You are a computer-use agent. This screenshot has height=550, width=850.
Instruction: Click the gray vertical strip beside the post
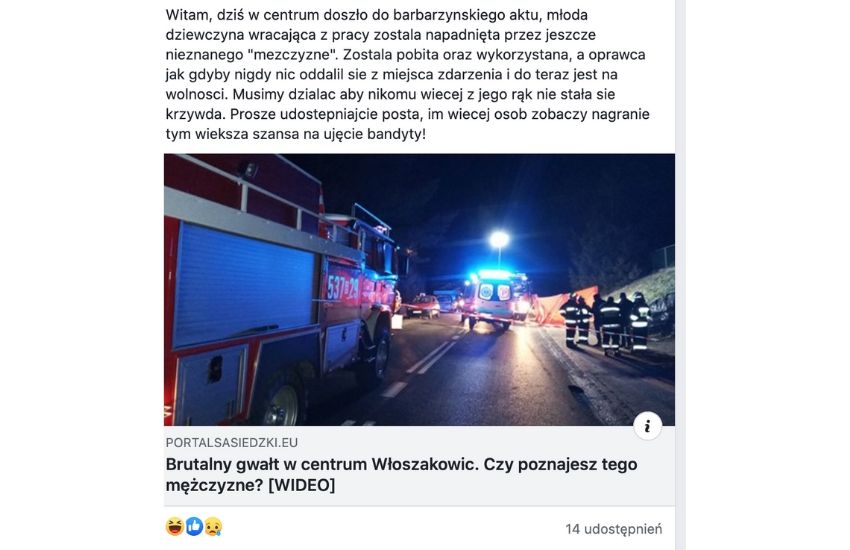pyautogui.click(x=680, y=275)
